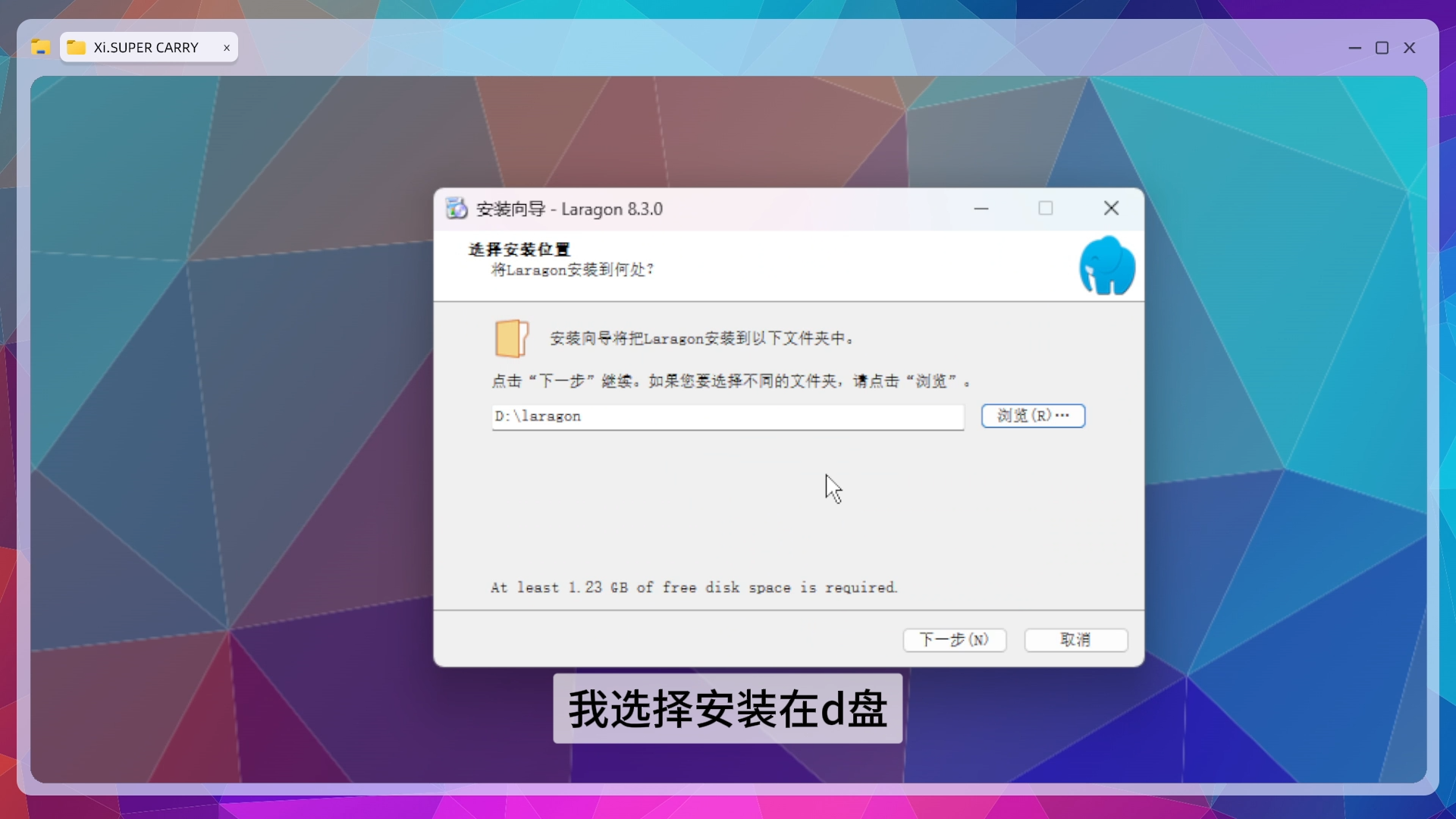Minimize the Laragon setup wizard dialog

point(981,209)
